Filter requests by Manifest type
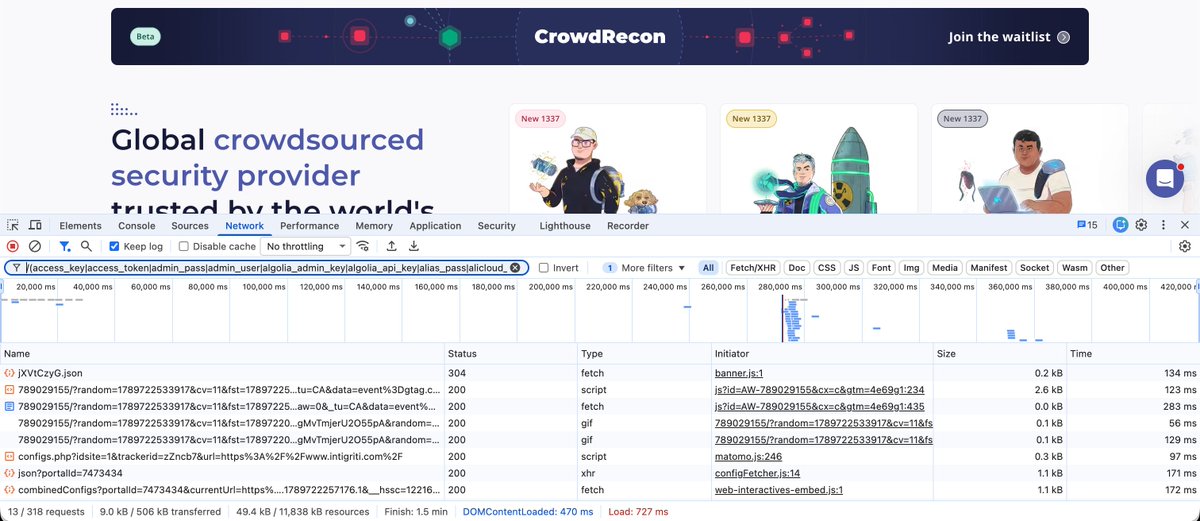This screenshot has width=1200, height=521. click(989, 268)
